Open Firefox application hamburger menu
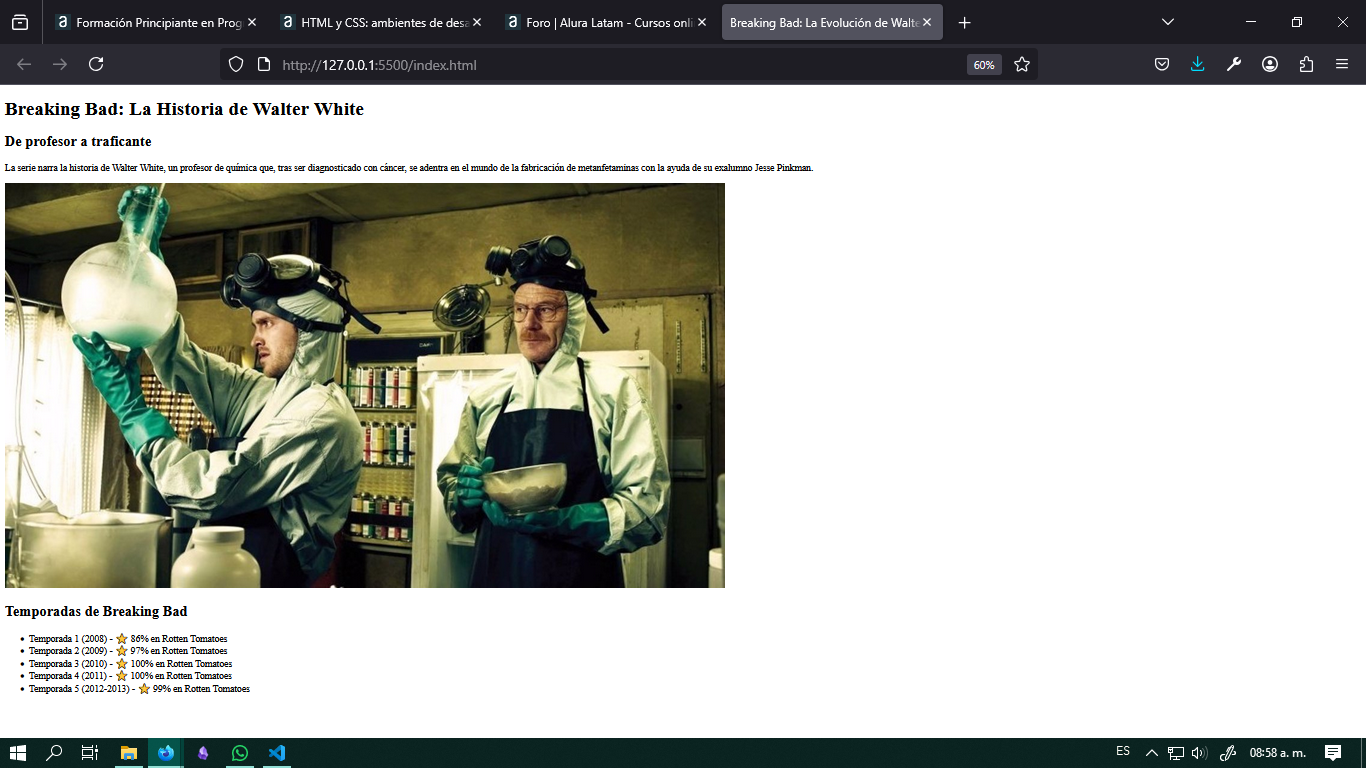This screenshot has height=768, width=1366. pyautogui.click(x=1342, y=64)
